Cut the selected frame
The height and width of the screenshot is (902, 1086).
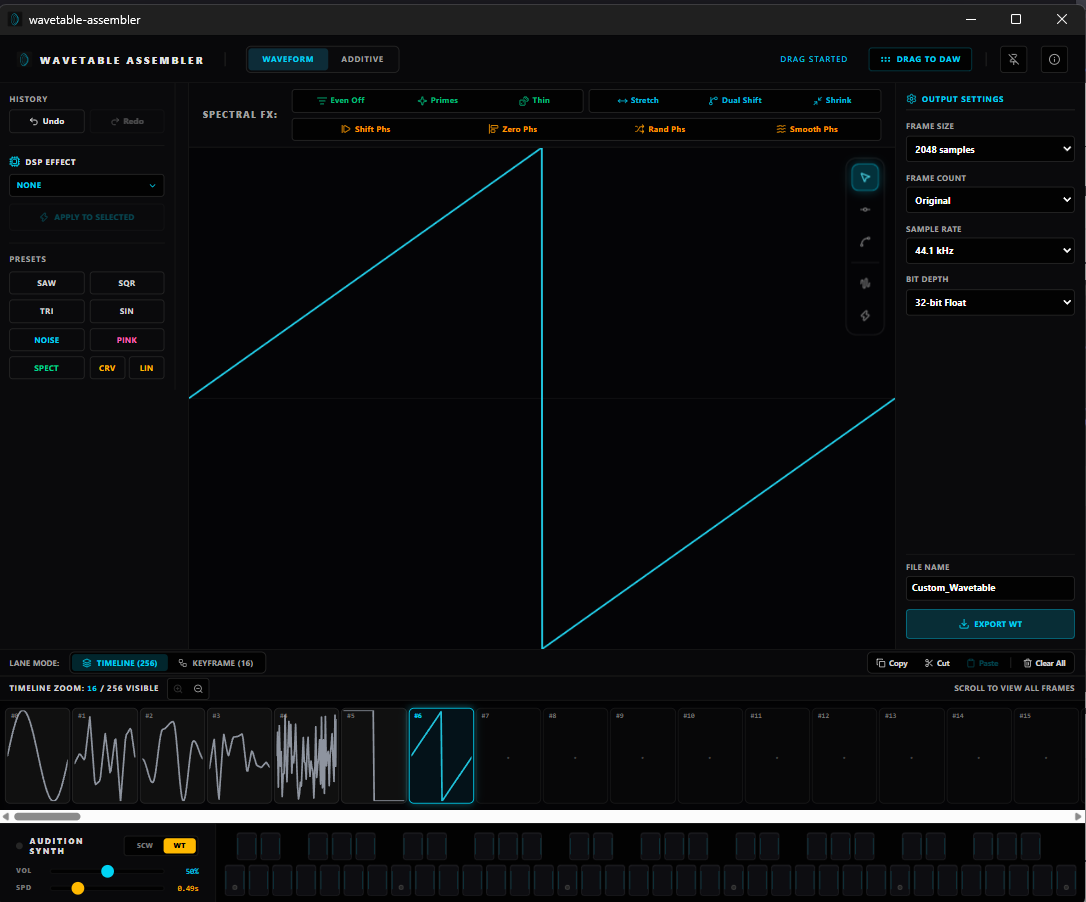click(x=937, y=664)
